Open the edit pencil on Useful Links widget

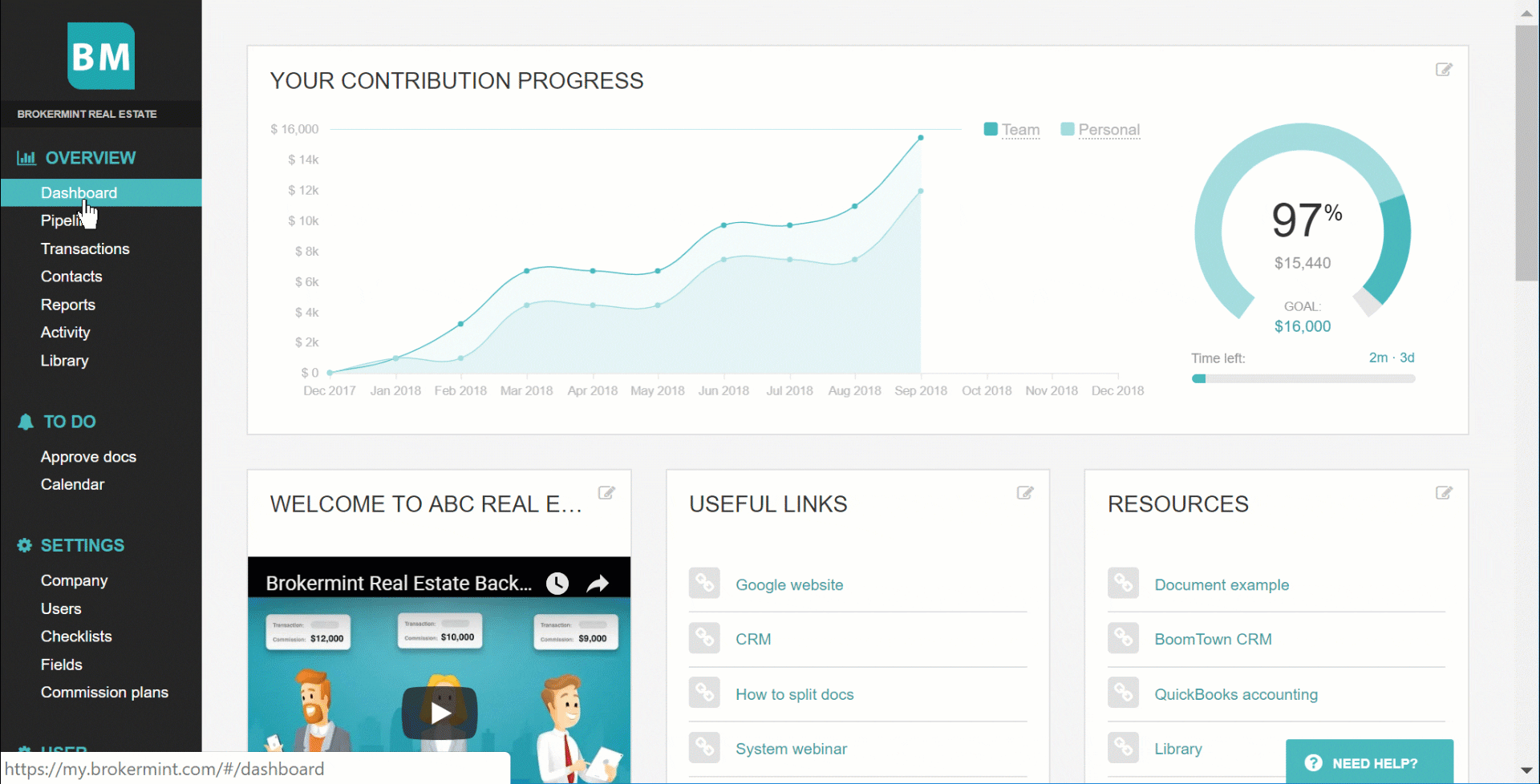pos(1025,492)
